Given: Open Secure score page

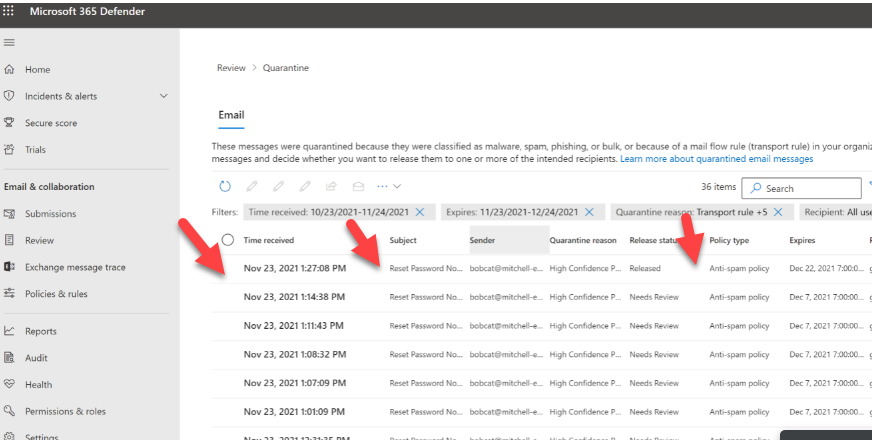Looking at the screenshot, I should (51, 123).
